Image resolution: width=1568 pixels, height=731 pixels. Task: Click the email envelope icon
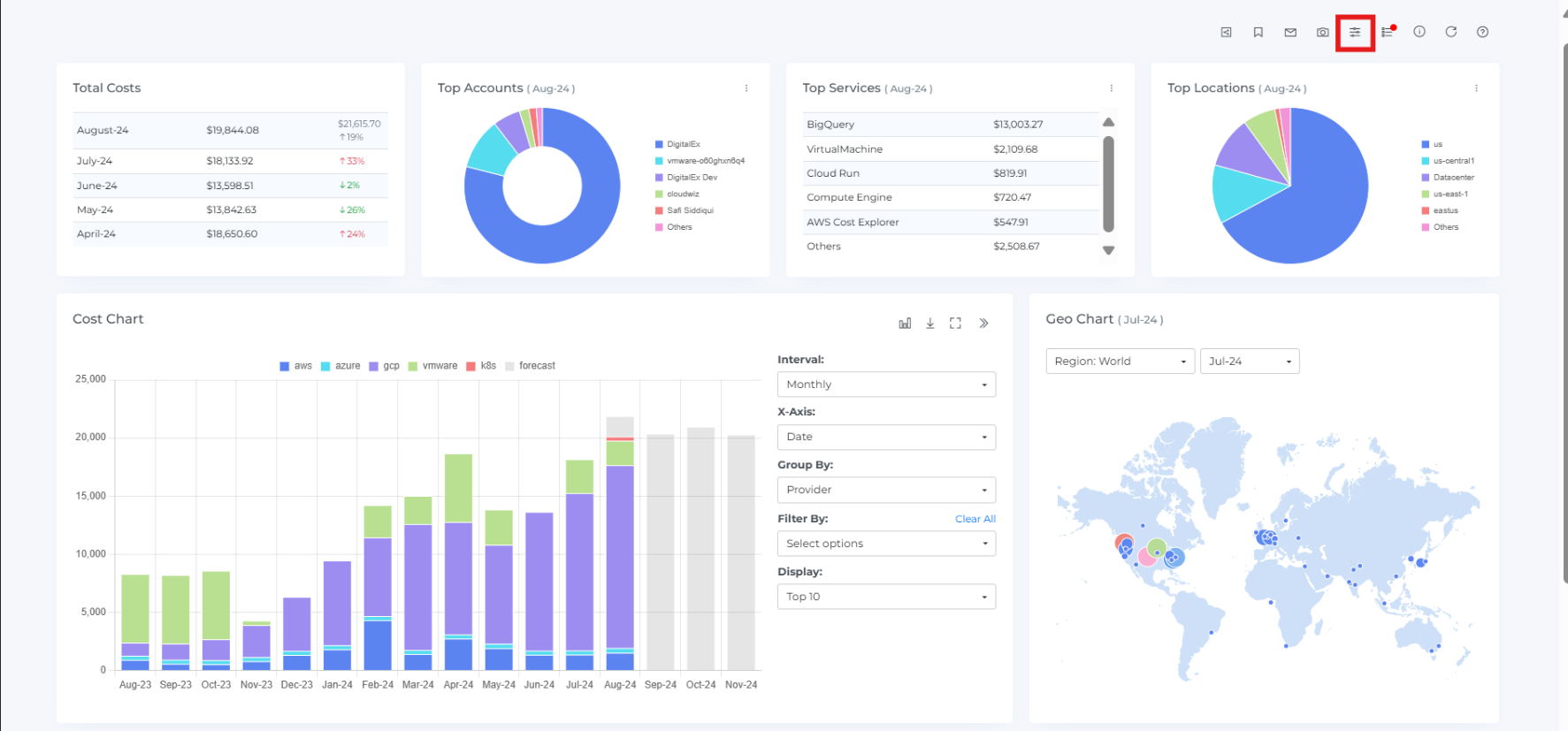tap(1290, 33)
